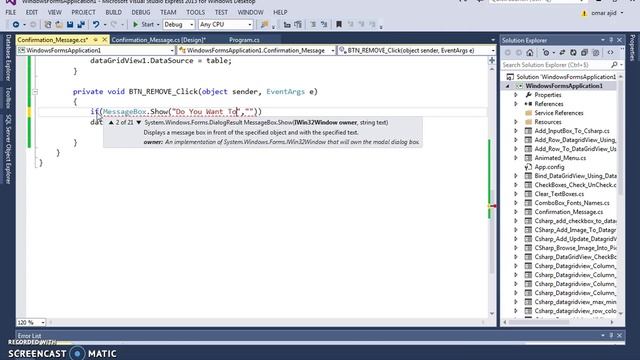The width and height of the screenshot is (640, 360).
Task: Select Service References in Solution Explorer
Action: click(x=558, y=113)
